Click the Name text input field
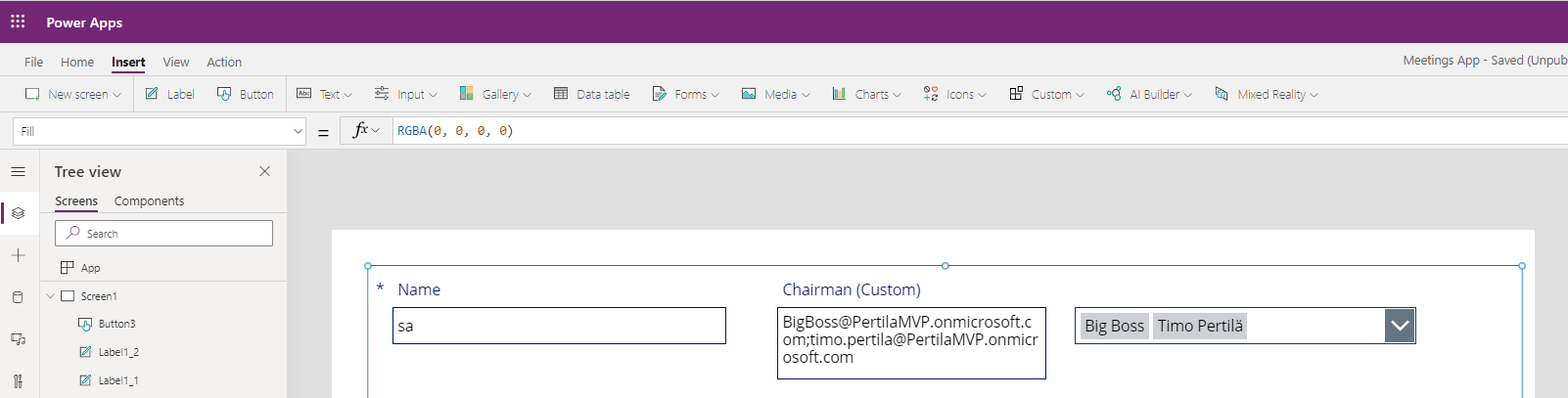Viewport: 1568px width, 398px height. pos(559,326)
